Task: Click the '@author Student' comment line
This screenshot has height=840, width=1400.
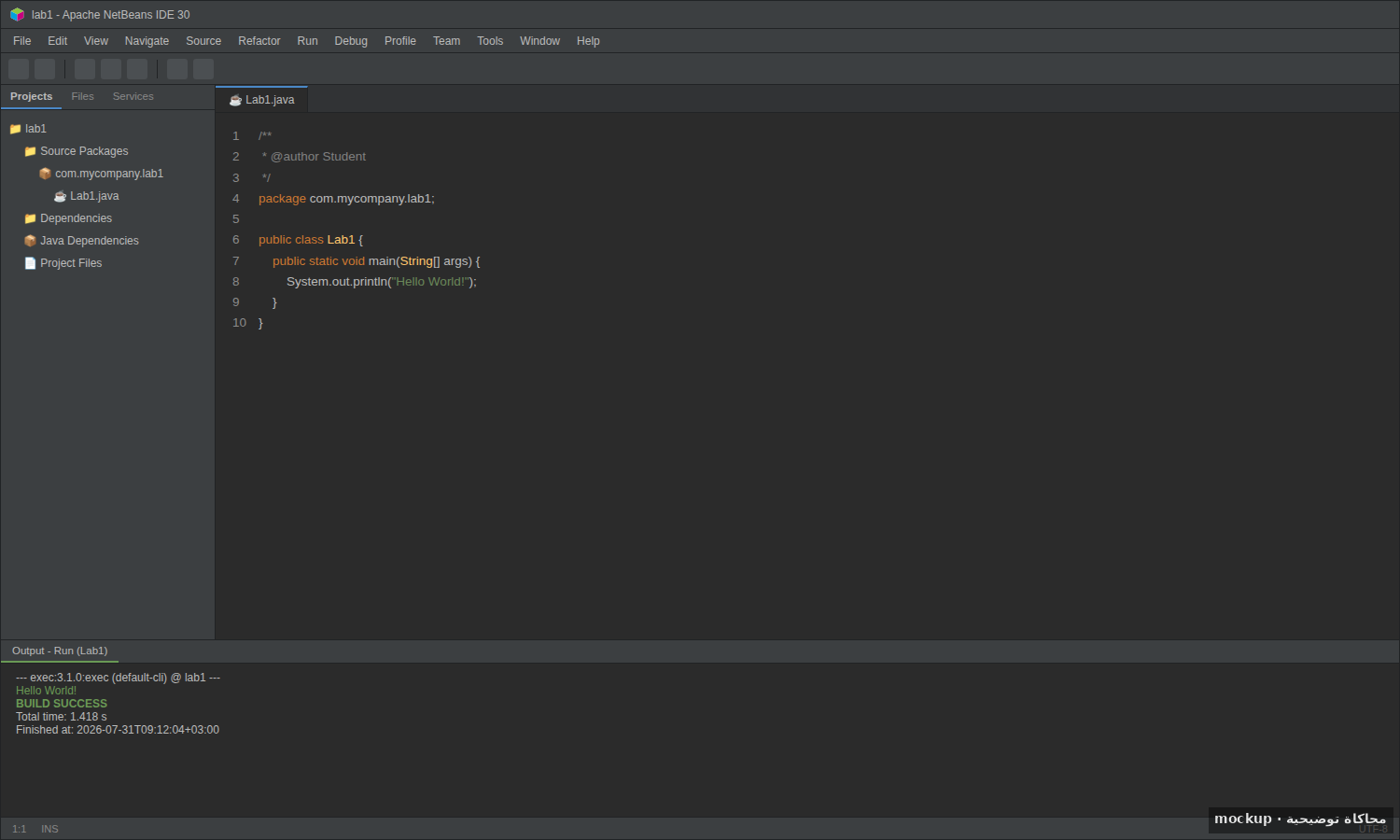Action: 314,157
